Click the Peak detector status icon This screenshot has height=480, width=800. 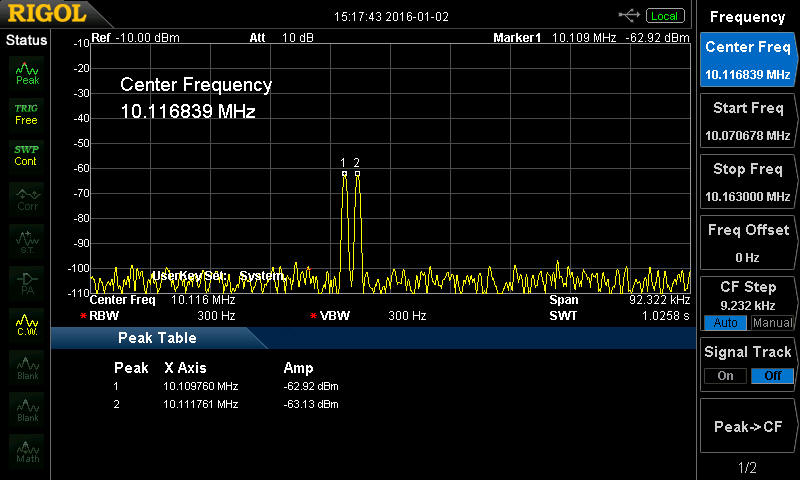26,70
